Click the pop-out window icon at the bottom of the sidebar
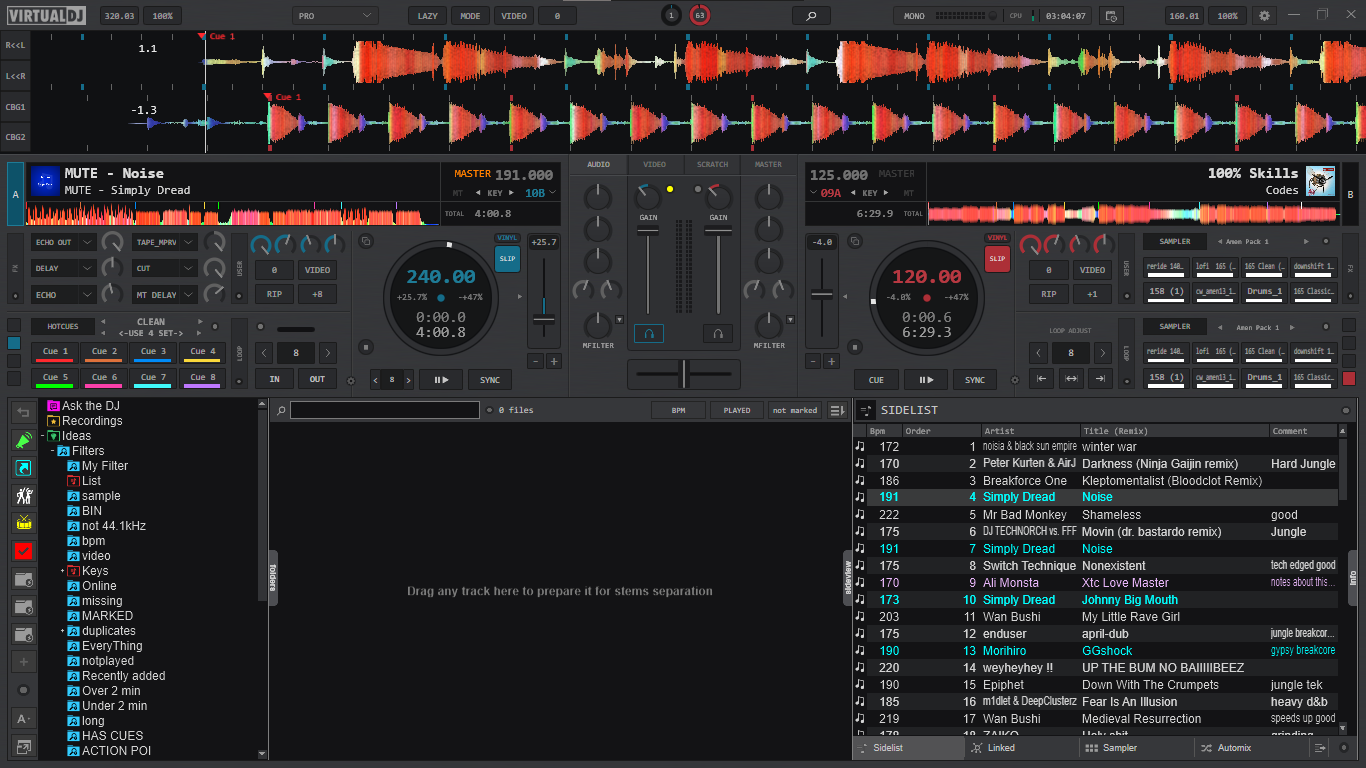This screenshot has width=1366, height=768. tap(24, 746)
